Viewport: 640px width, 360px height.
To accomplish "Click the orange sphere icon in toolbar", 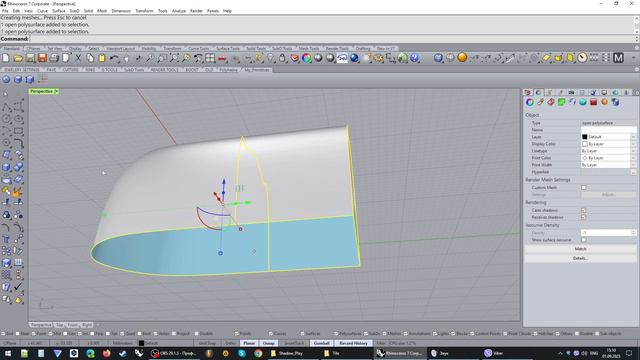I will tap(462, 58).
